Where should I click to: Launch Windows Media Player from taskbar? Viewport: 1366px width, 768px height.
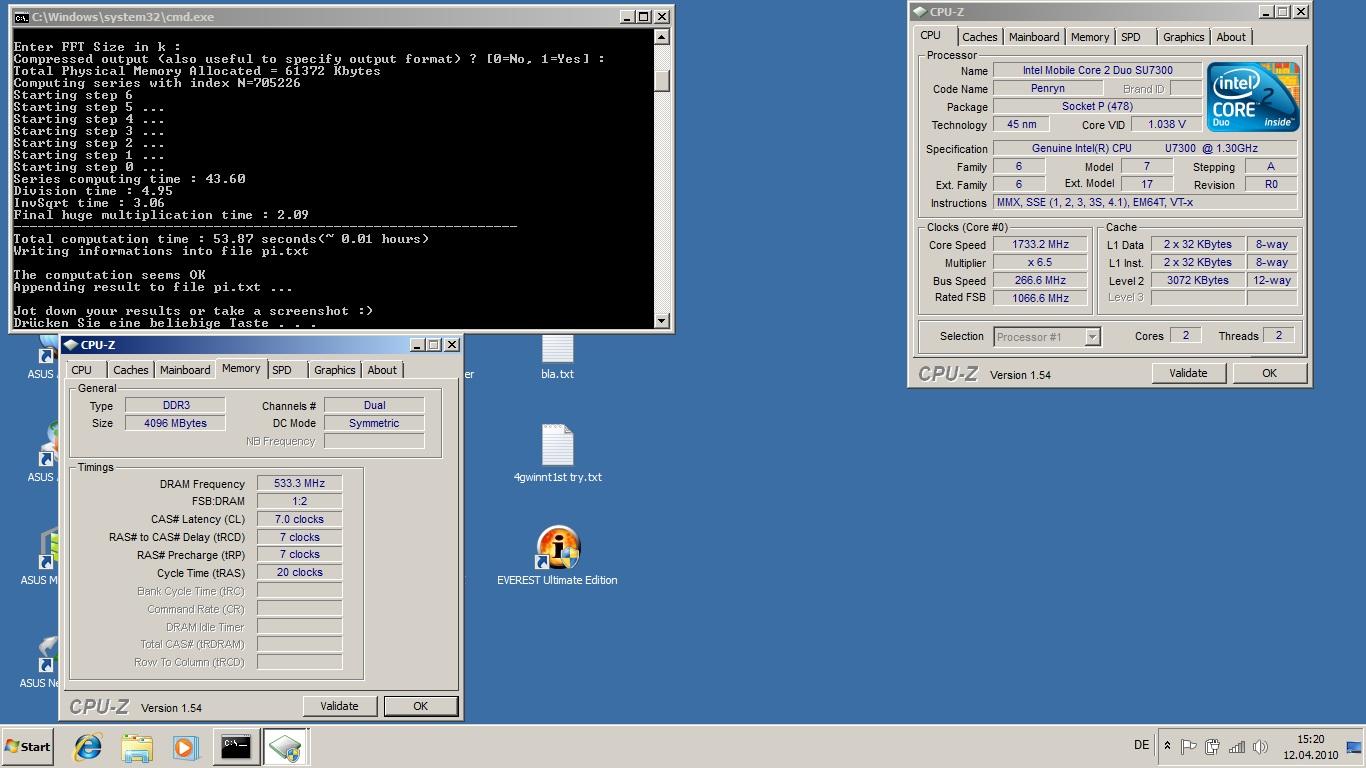(x=185, y=746)
